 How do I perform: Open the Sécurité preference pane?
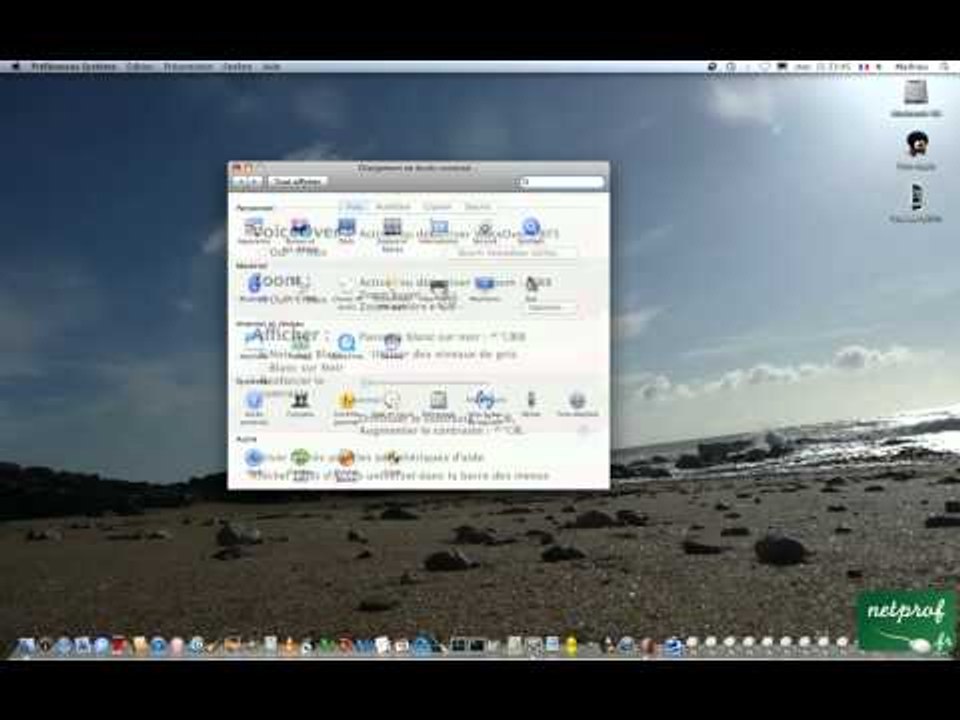click(x=484, y=231)
